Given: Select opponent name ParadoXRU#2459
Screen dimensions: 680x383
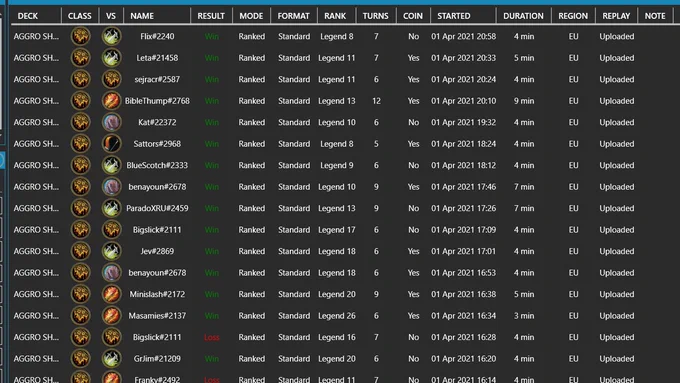Looking at the screenshot, I should tap(157, 208).
